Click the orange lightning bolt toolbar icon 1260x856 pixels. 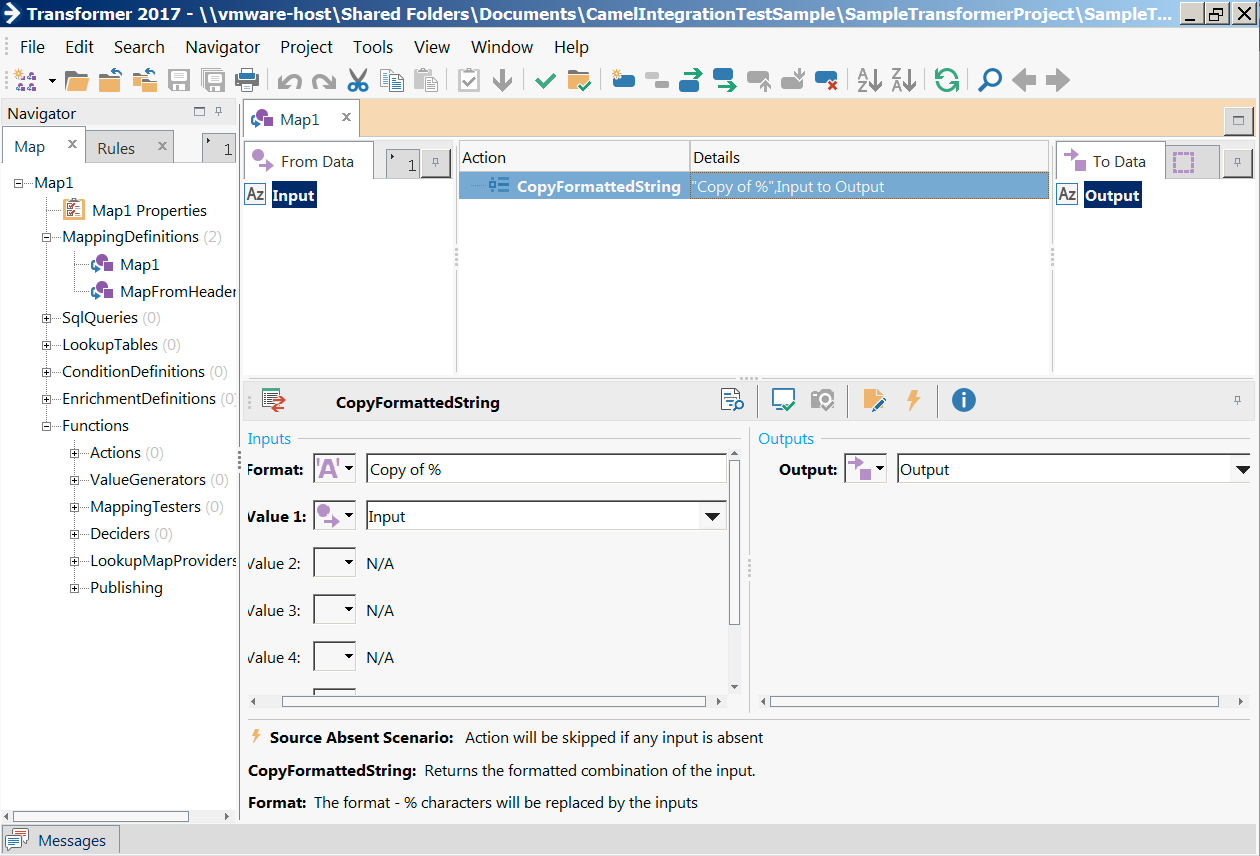tap(912, 401)
